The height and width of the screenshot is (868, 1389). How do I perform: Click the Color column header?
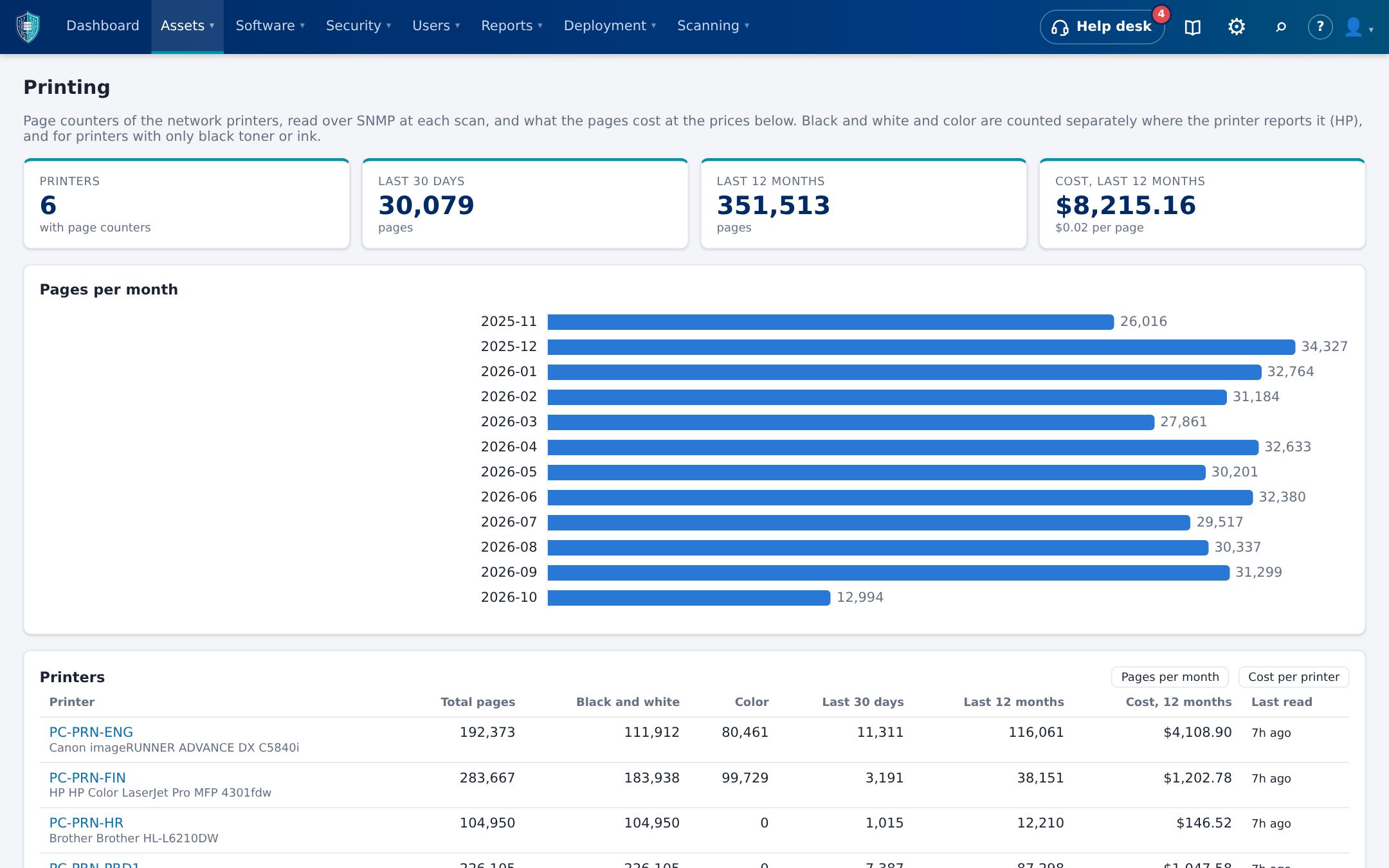752,702
